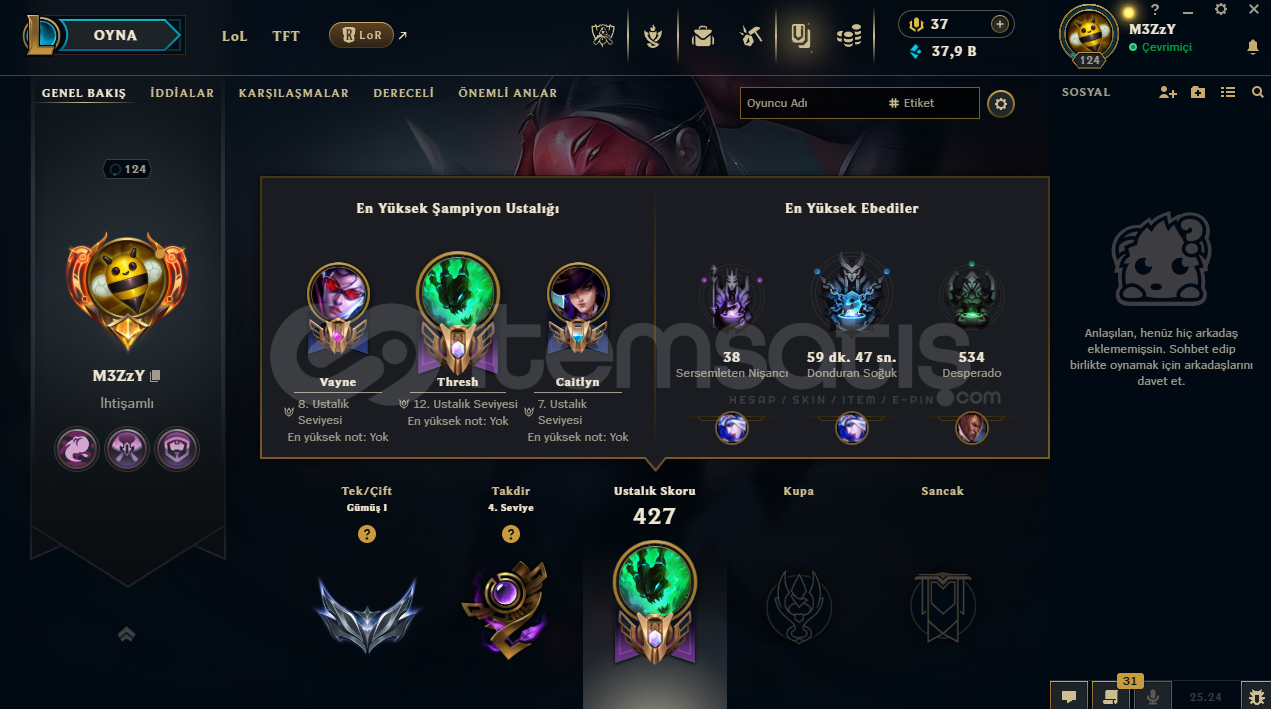Click the plus button next to RP balance
Viewport: 1271px width, 709px height.
coord(999,24)
